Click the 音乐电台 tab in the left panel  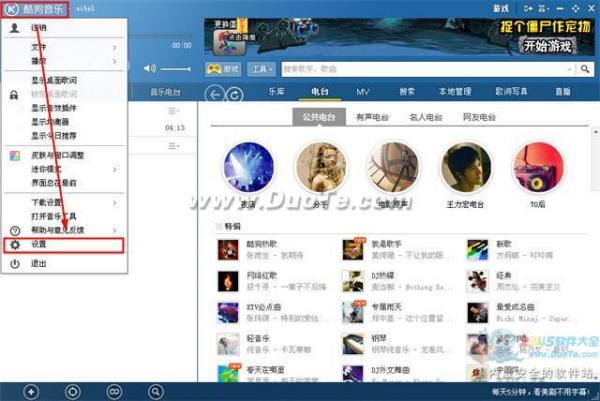[x=165, y=92]
